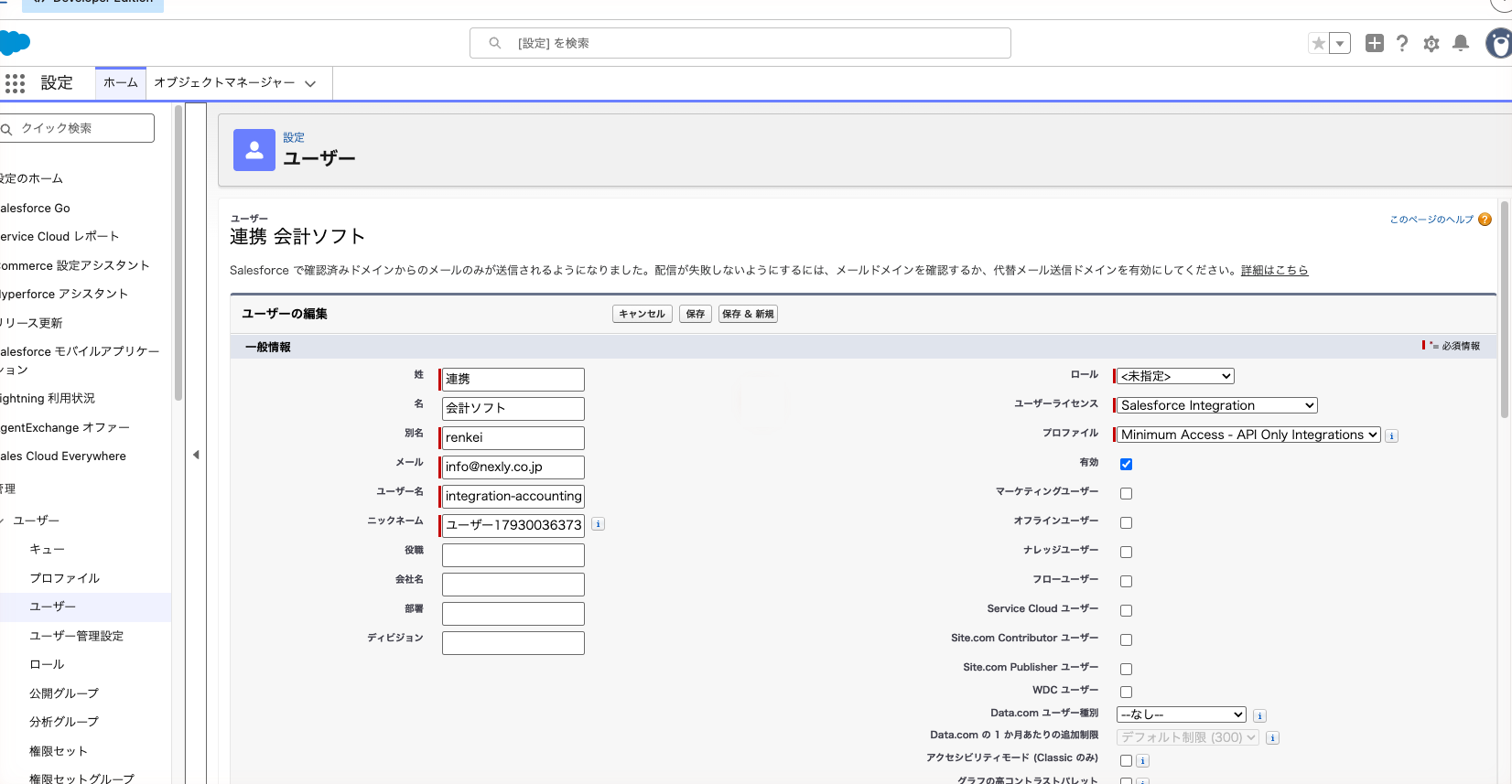Open the ユーザーライセンス dropdown
1512x784 pixels.
[x=1216, y=405]
